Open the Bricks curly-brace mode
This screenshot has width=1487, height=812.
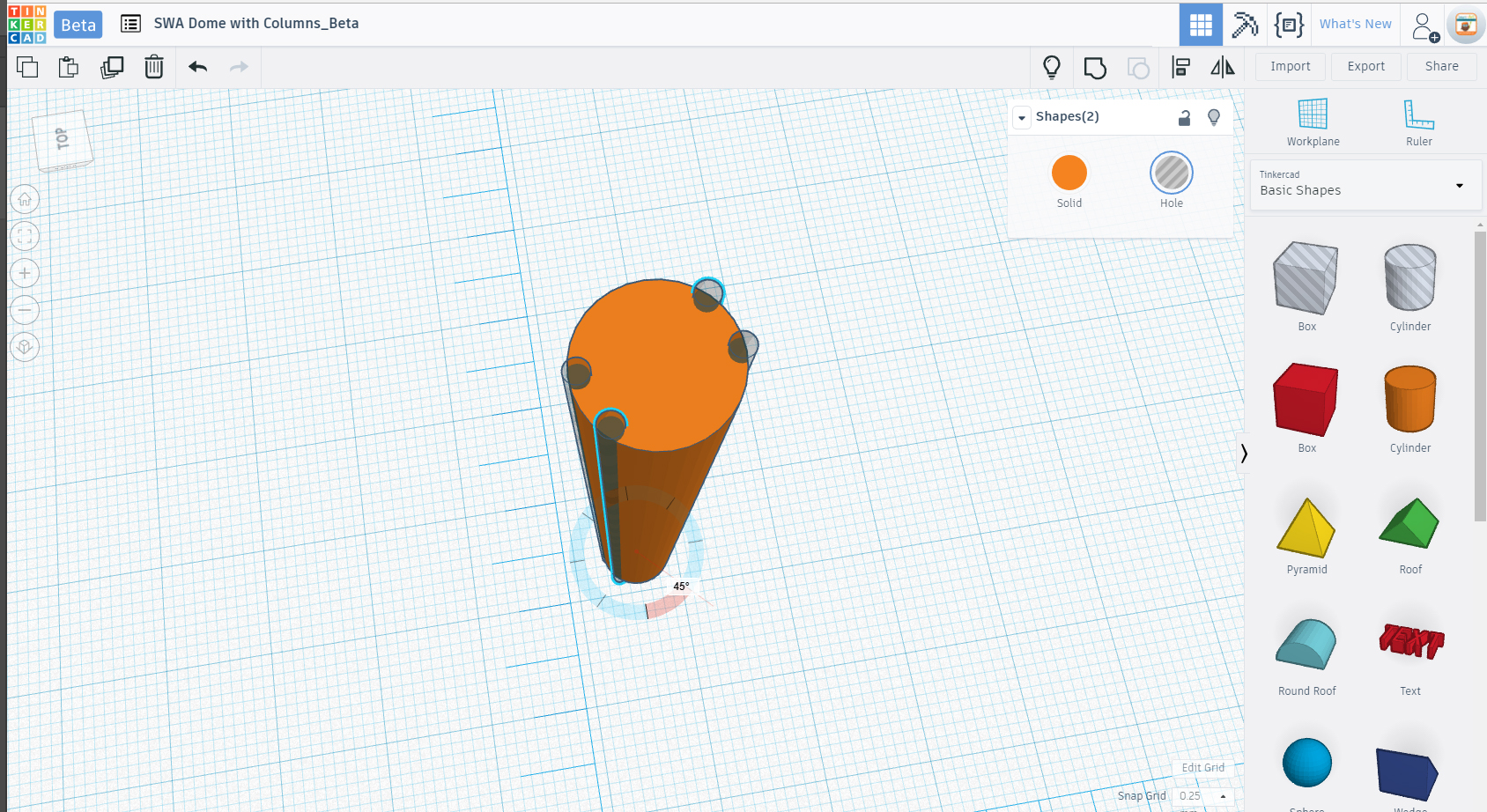coord(1289,25)
